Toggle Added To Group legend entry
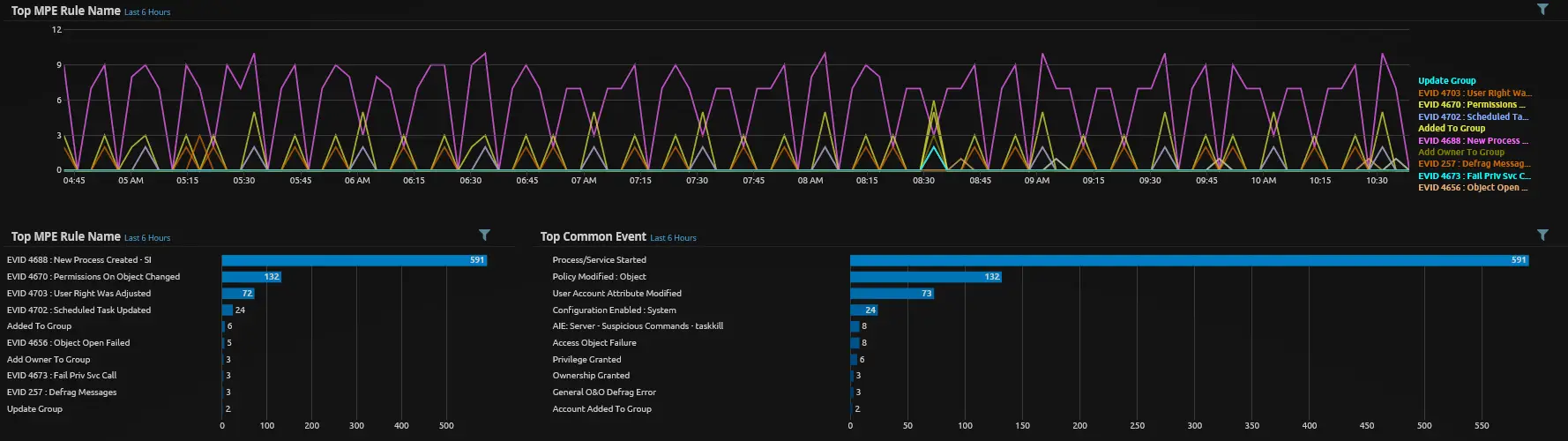The width and height of the screenshot is (1568, 441). (x=1452, y=128)
